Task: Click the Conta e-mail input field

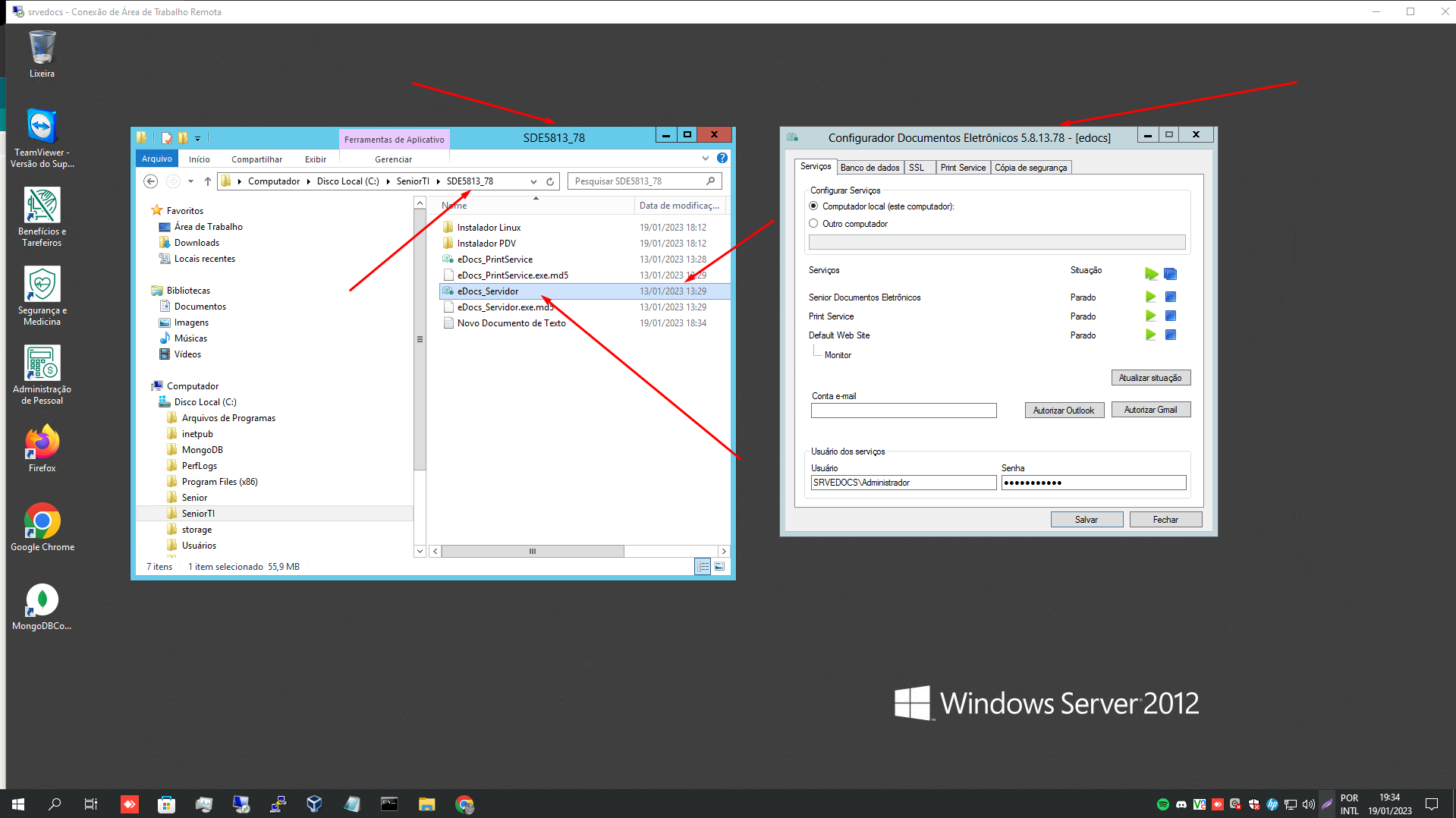Action: pyautogui.click(x=904, y=411)
